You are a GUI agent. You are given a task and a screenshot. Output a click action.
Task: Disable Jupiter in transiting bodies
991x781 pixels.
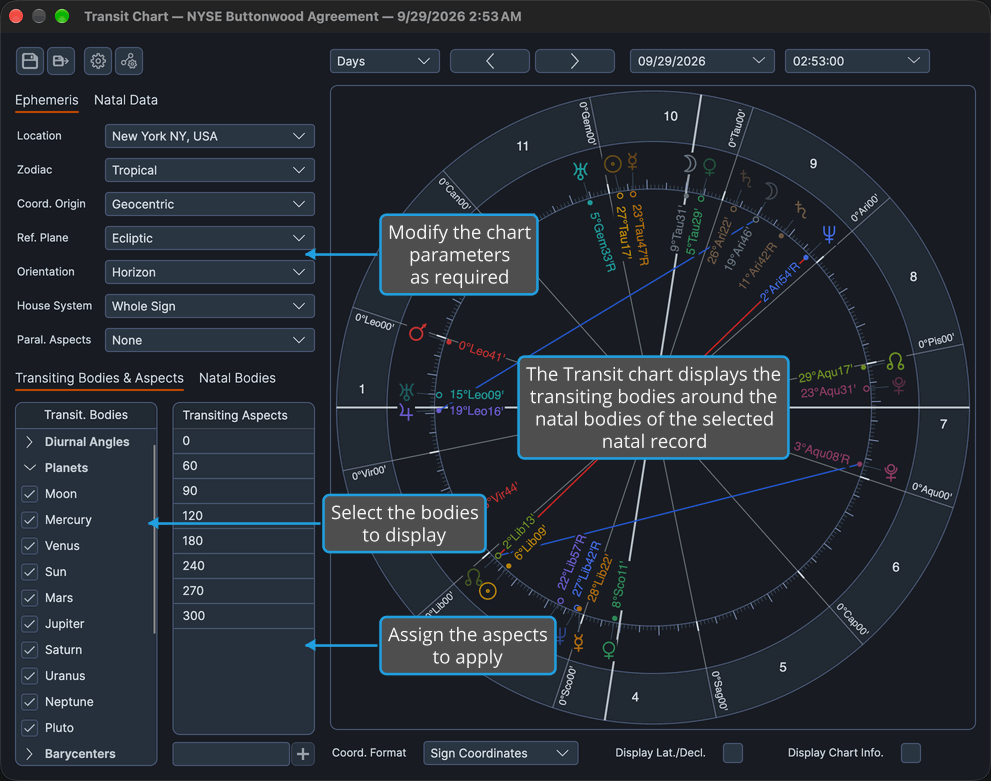click(x=29, y=624)
